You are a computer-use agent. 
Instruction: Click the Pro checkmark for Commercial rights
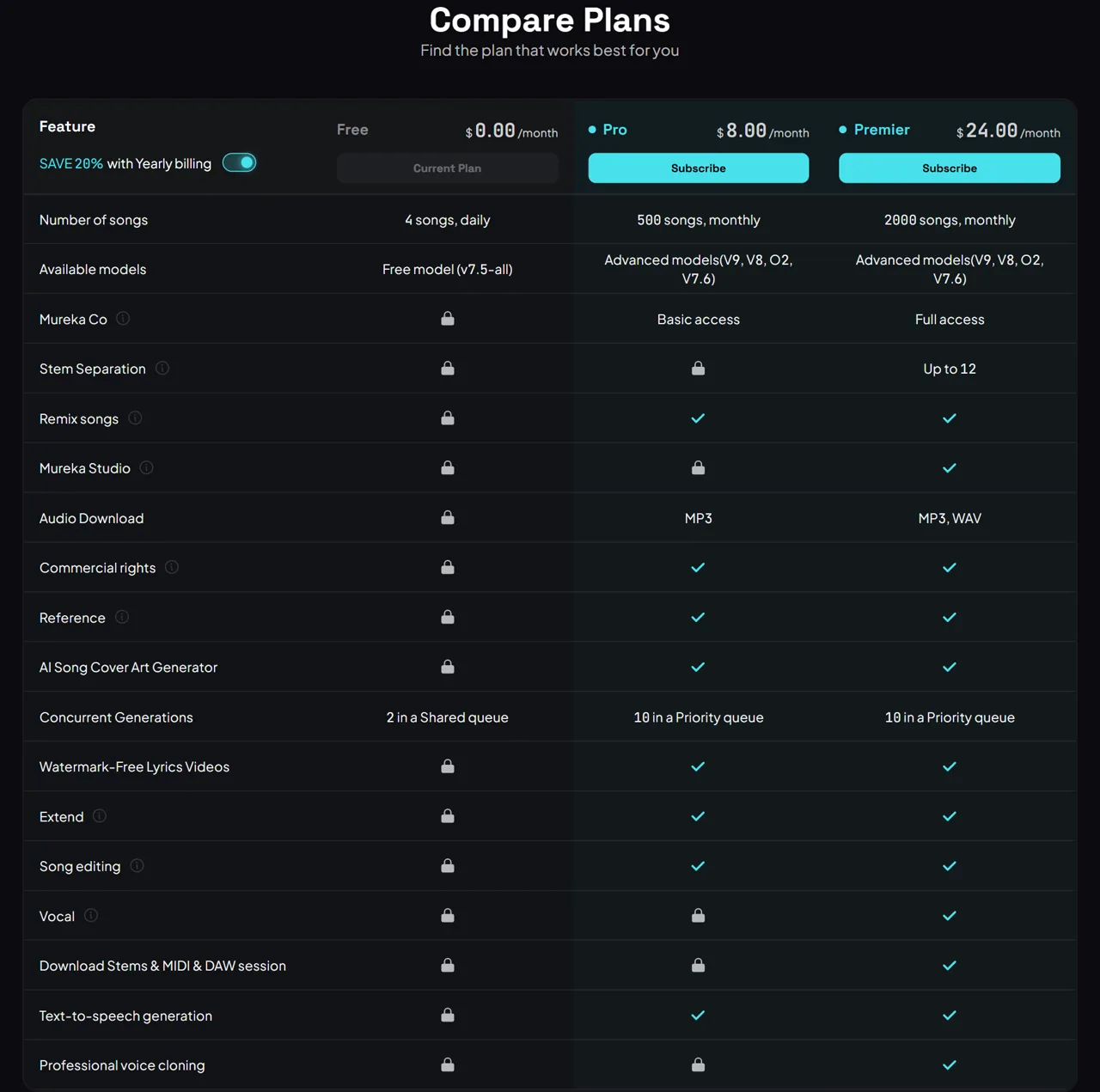698,567
